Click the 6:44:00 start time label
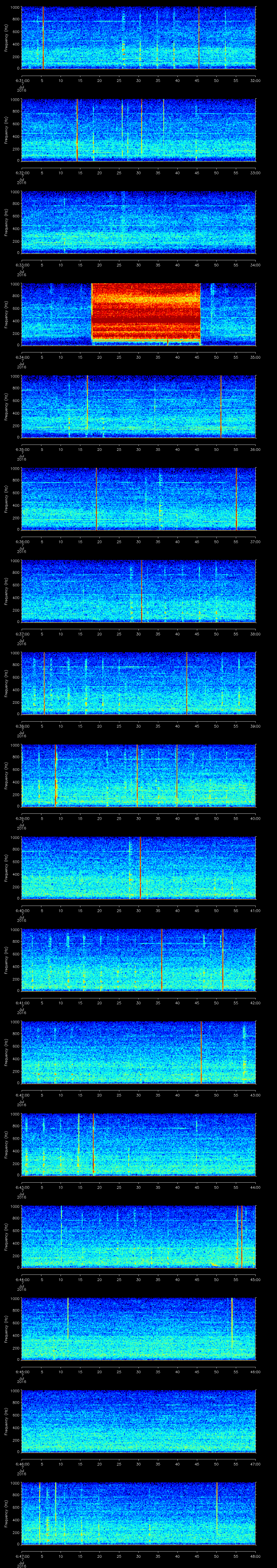277x1568 pixels. (22, 1279)
